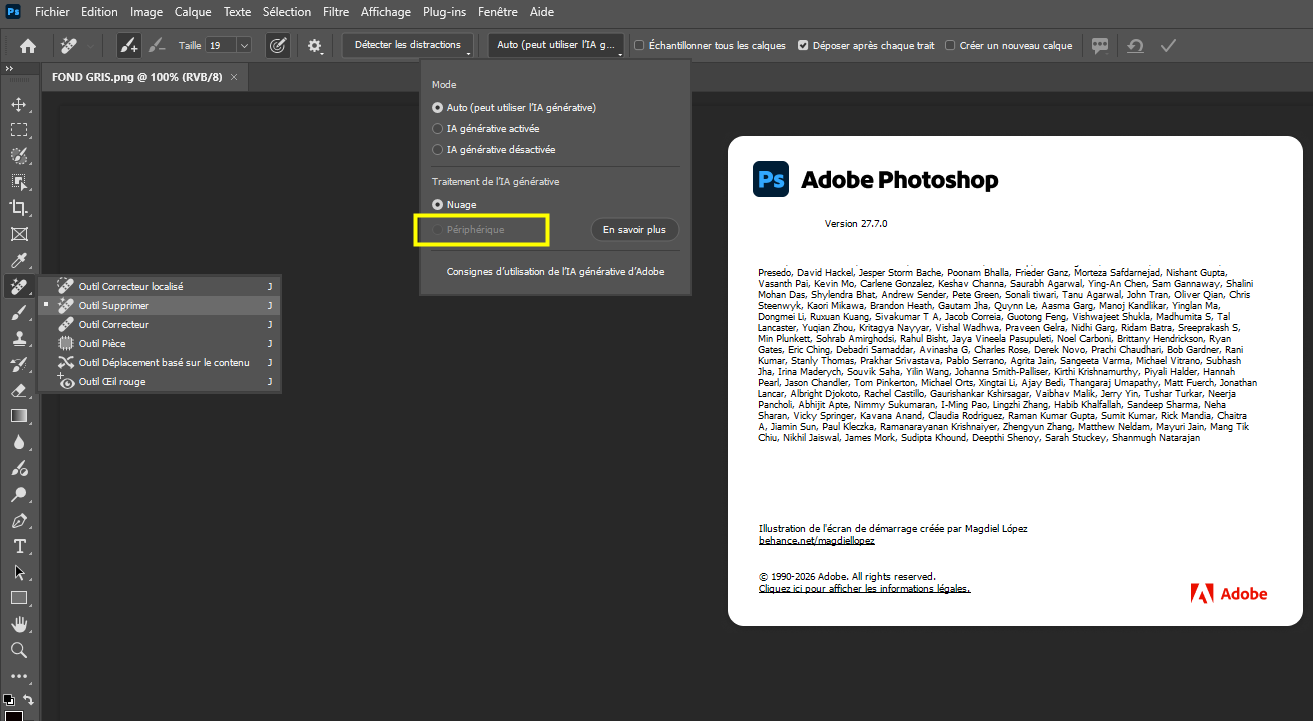Select the Object Selection tool

coord(18,182)
